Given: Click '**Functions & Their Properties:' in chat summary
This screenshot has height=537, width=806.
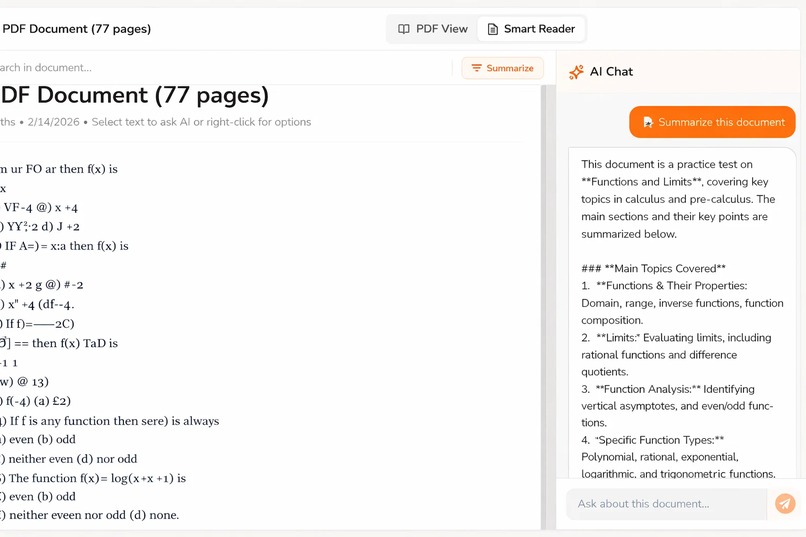Looking at the screenshot, I should click(672, 286).
